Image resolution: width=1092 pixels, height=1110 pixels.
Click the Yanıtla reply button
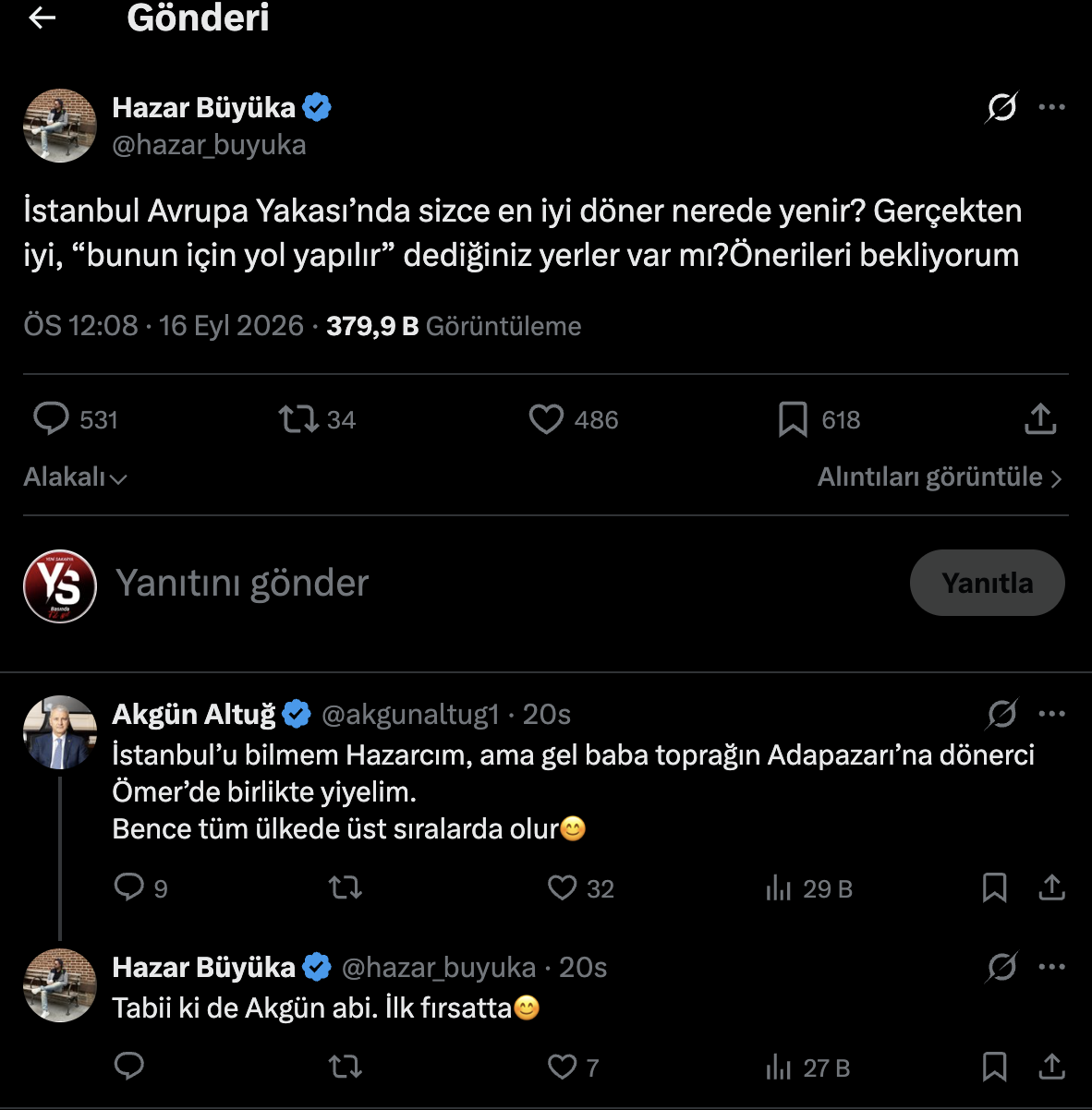987,583
